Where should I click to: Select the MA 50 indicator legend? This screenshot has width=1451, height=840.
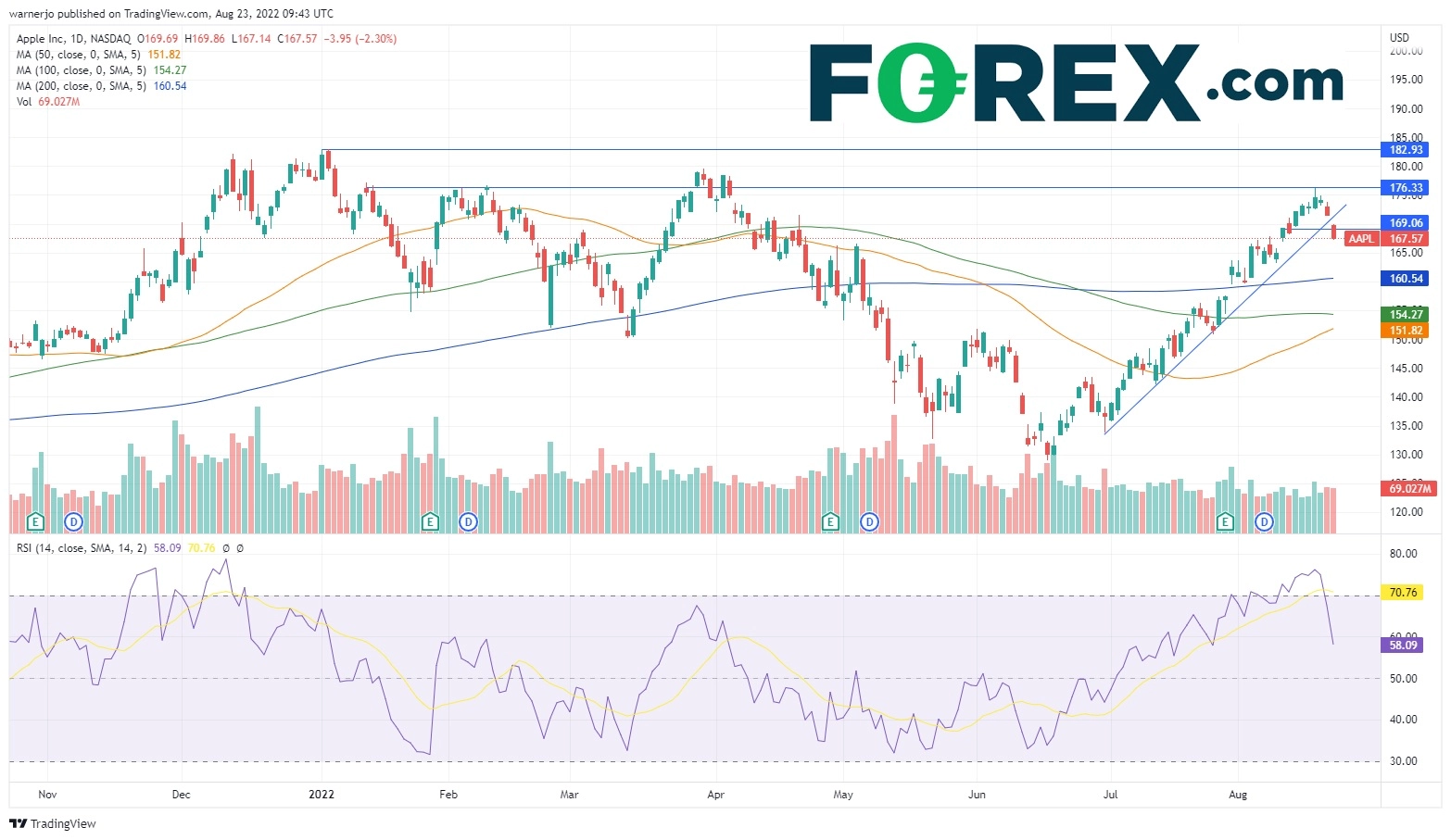(81, 55)
